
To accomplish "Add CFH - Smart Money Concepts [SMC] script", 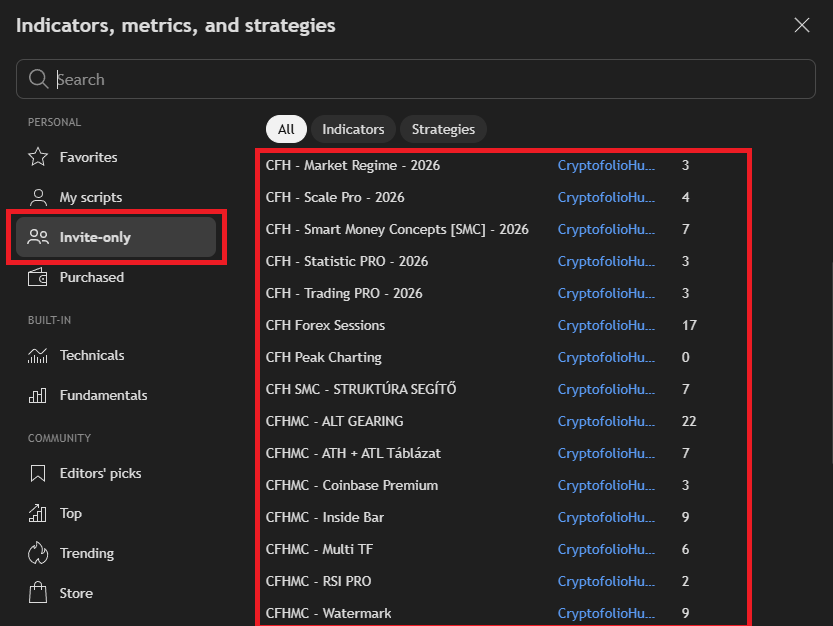I will pos(397,229).
